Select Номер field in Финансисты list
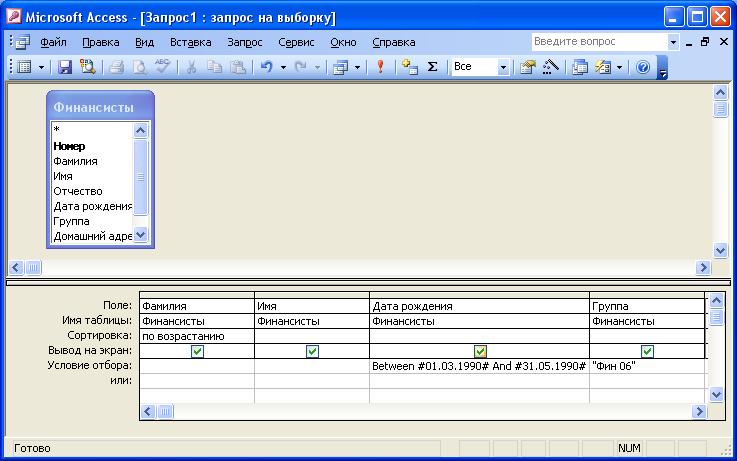Screen dimensions: 737x461 pos(69,146)
